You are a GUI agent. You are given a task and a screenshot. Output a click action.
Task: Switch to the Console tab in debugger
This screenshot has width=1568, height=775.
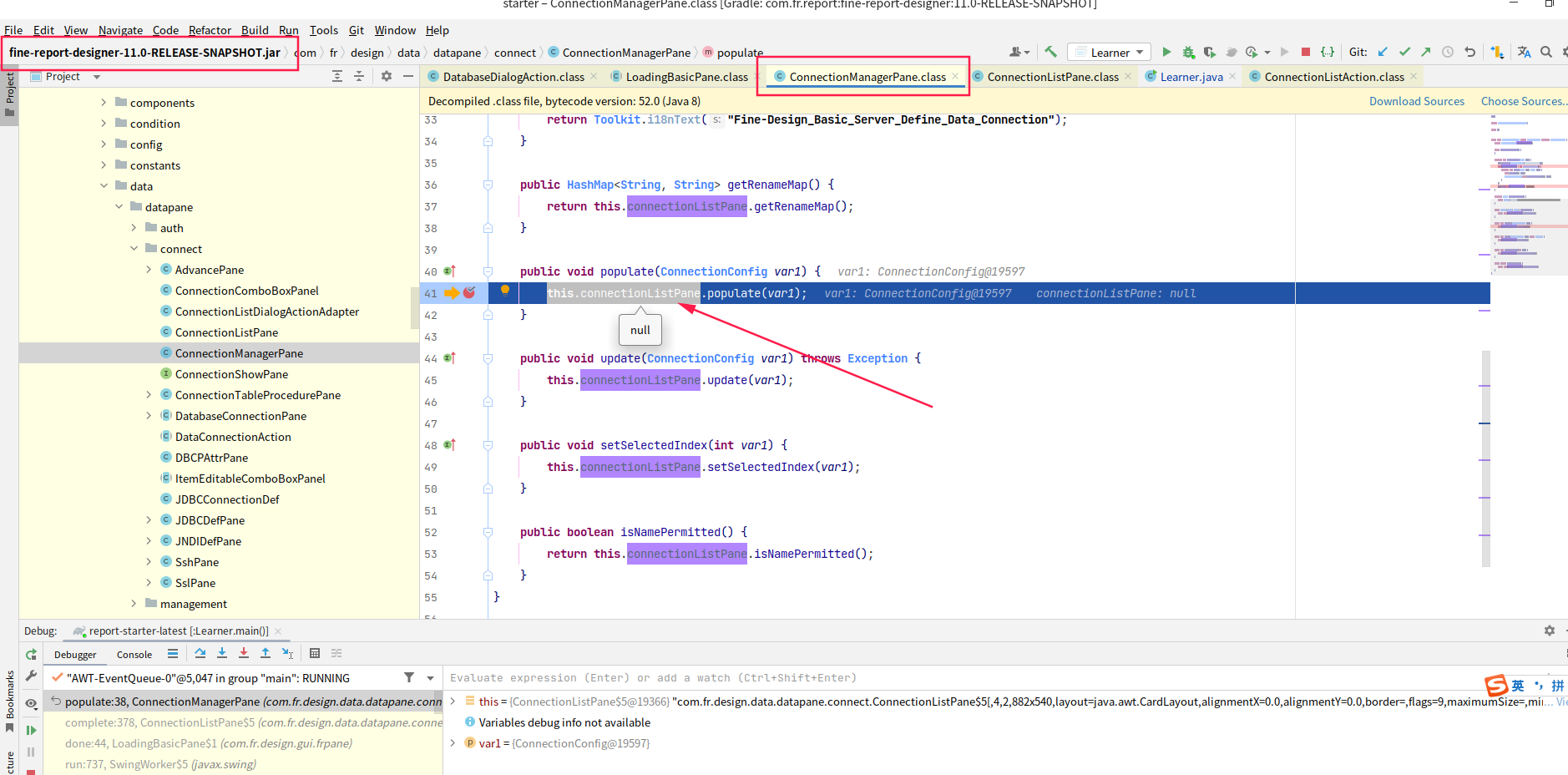coord(134,655)
